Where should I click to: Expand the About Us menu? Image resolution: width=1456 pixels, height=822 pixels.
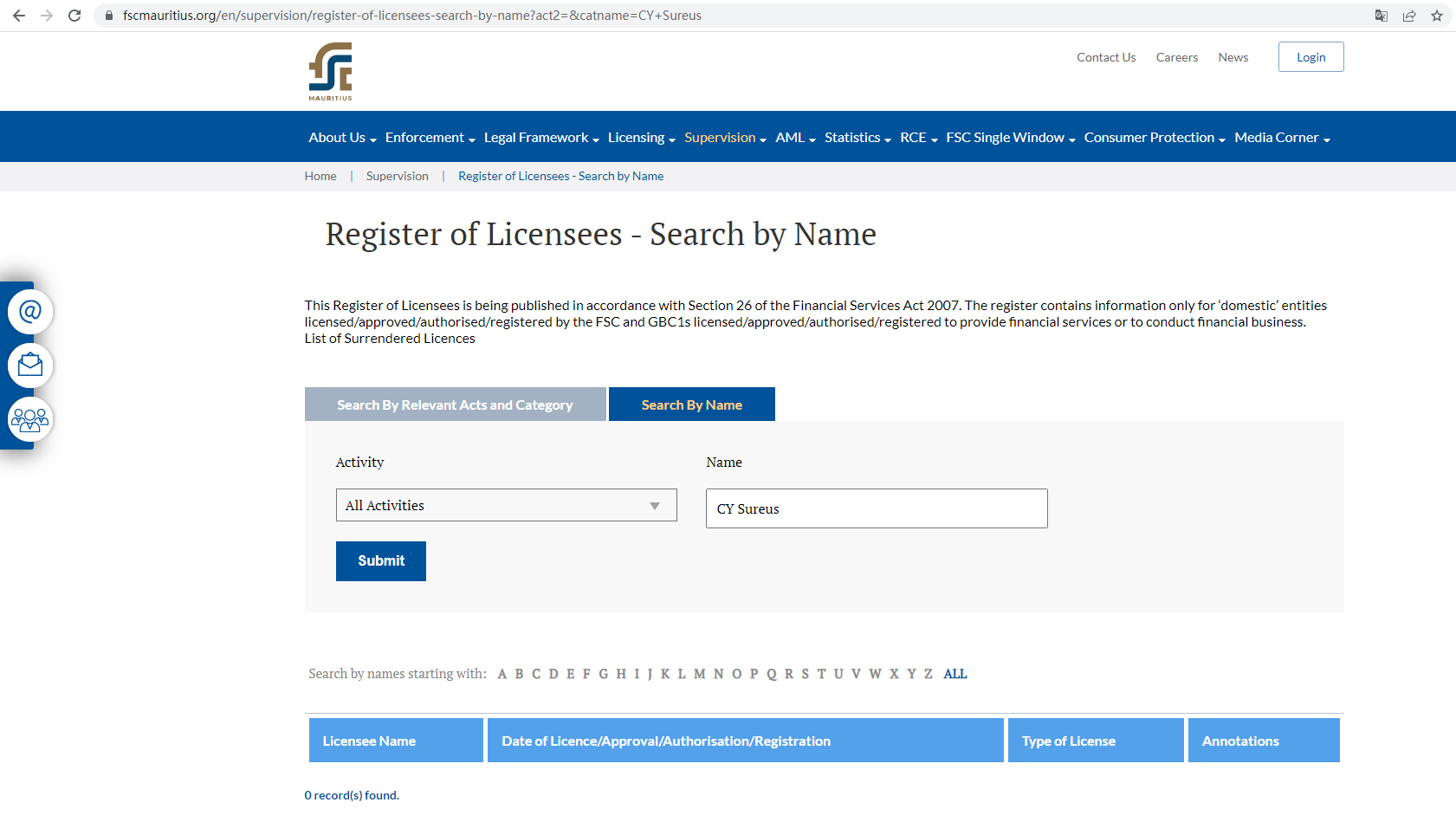[x=343, y=138]
